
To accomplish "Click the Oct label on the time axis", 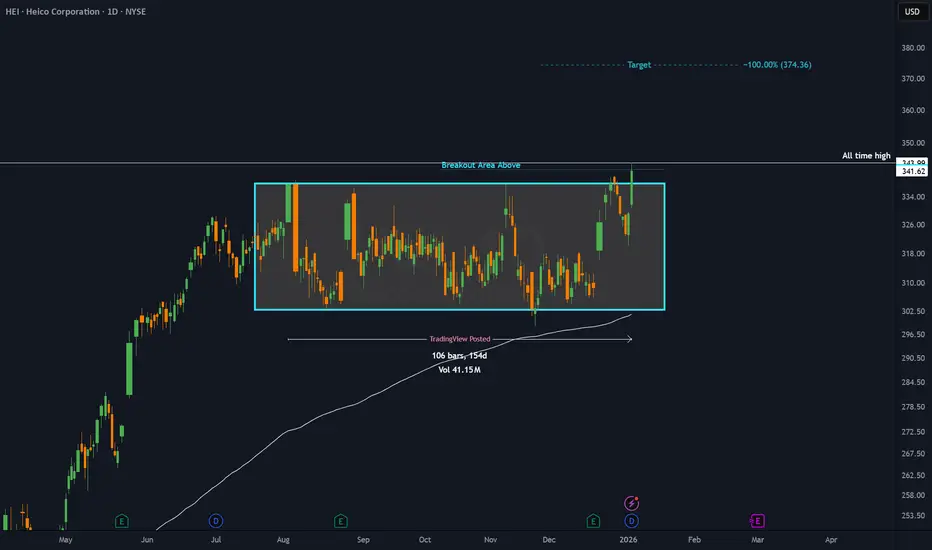I will pos(424,540).
